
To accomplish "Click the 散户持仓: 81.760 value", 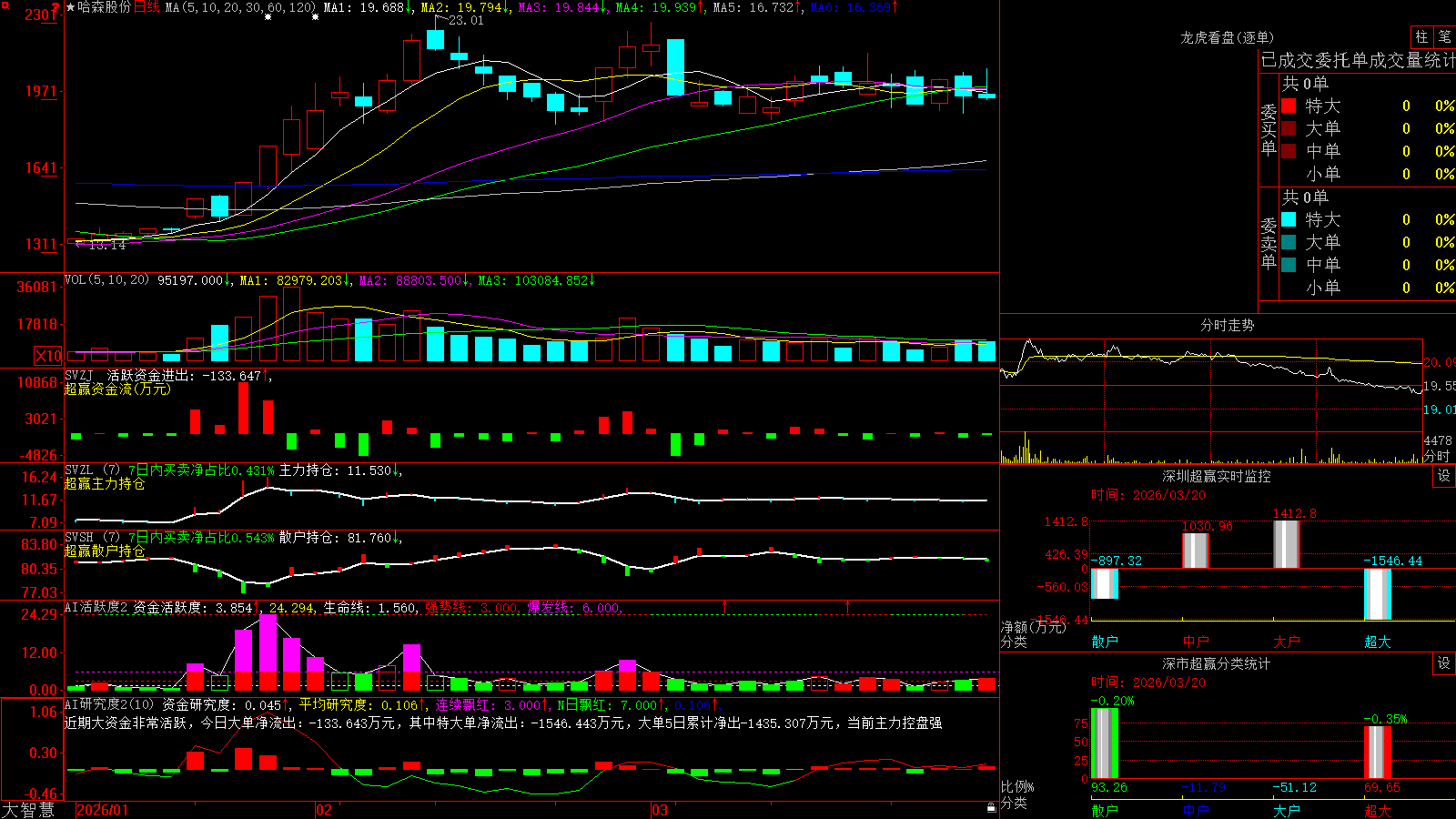I will click(x=335, y=538).
